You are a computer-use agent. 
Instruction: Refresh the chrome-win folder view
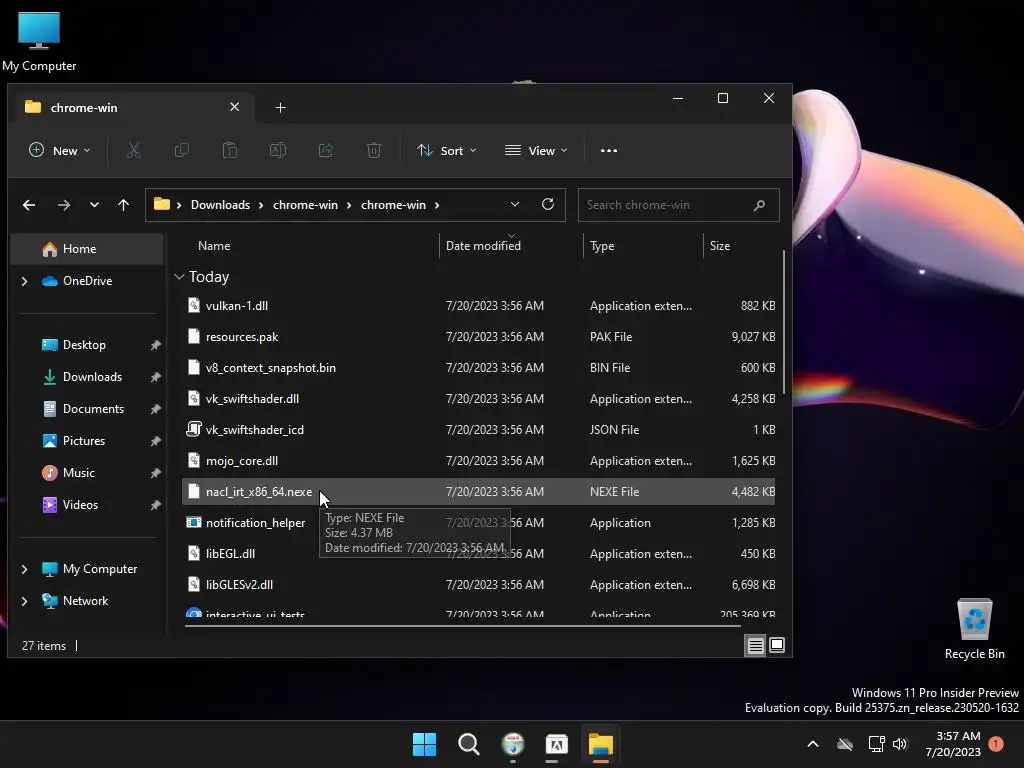click(x=548, y=204)
